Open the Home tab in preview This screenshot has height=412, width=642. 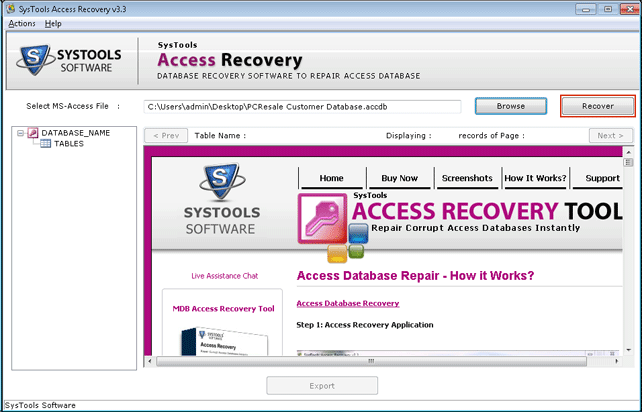[x=331, y=178]
